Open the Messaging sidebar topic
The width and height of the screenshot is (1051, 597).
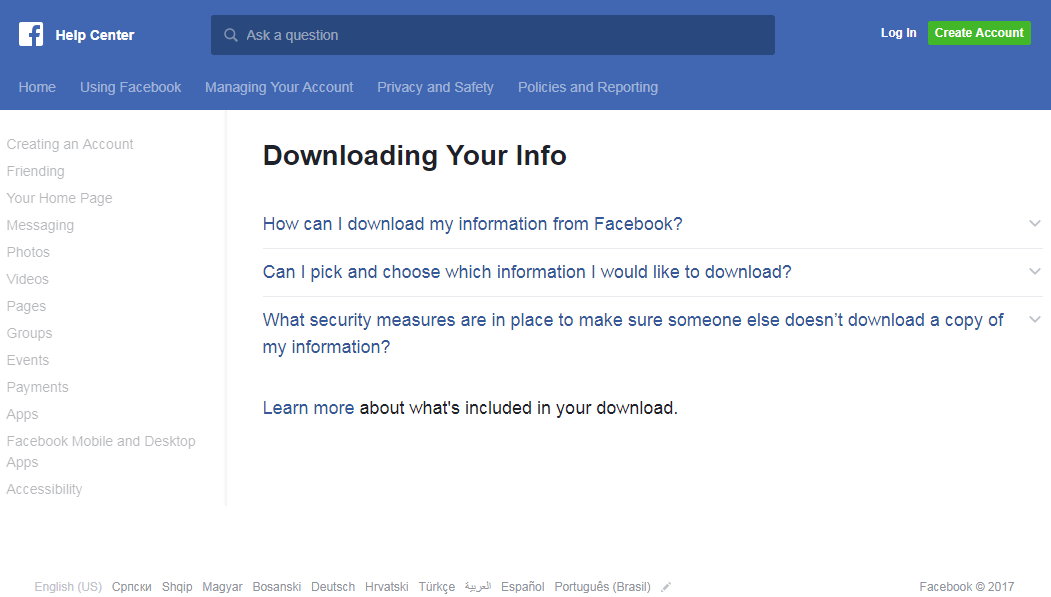click(x=40, y=225)
